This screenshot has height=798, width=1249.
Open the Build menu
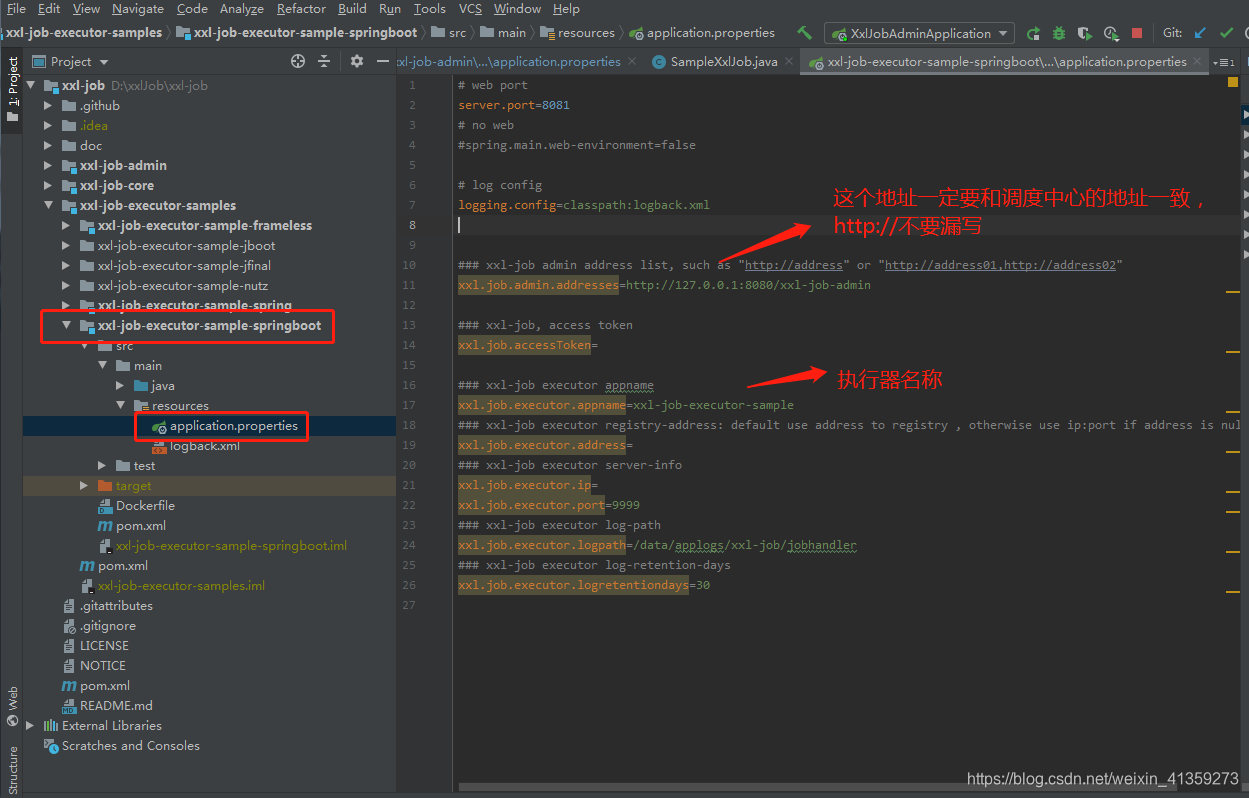(x=352, y=9)
